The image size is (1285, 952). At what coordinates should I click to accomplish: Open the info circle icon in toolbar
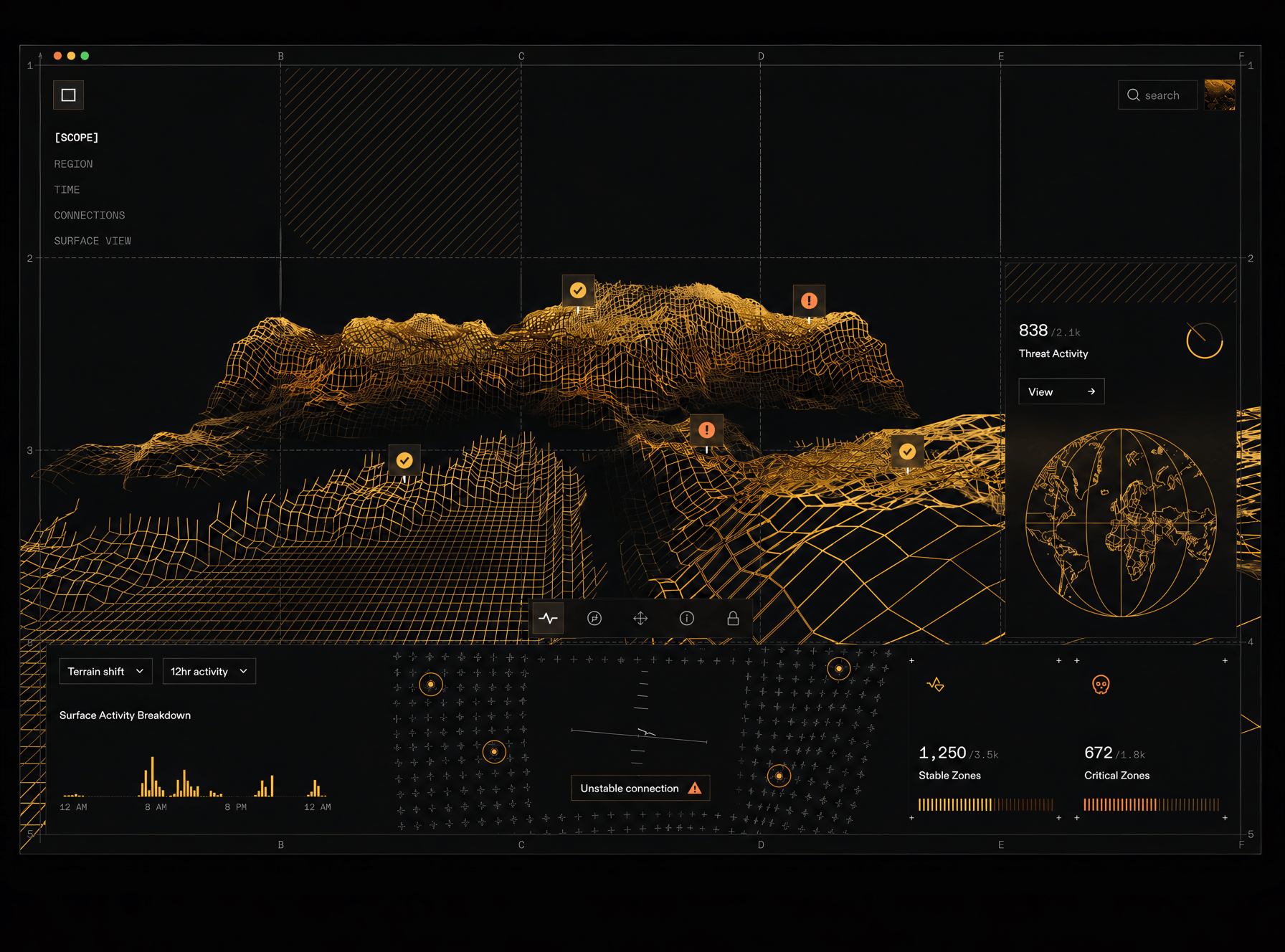coord(687,618)
